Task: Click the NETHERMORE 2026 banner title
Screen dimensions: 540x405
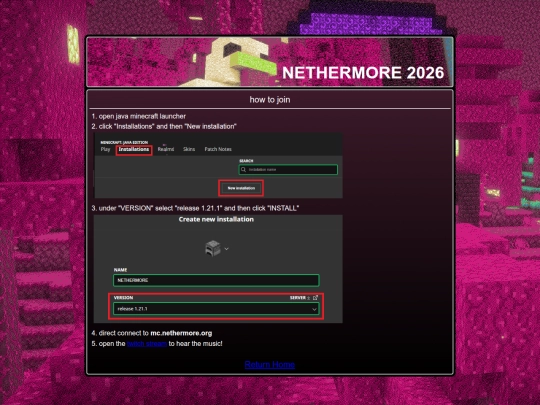Action: tap(363, 73)
